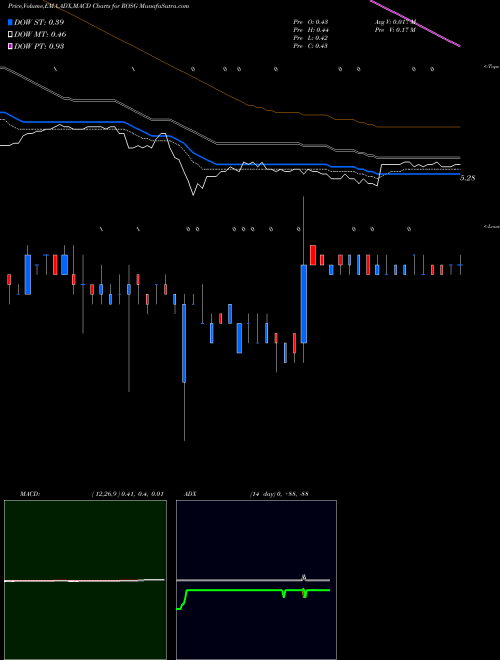This screenshot has width=500, height=660.
Task: Click the ADX (14 day) values text
Action: (279, 494)
